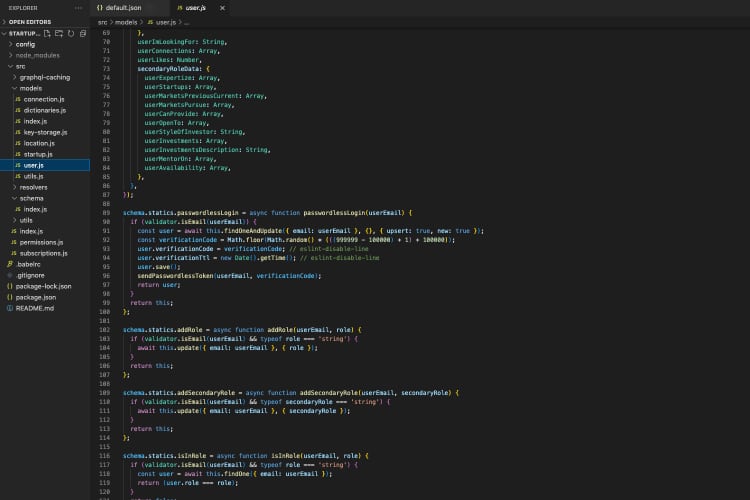Open the Explorer more actions ellipsis

click(x=78, y=7)
